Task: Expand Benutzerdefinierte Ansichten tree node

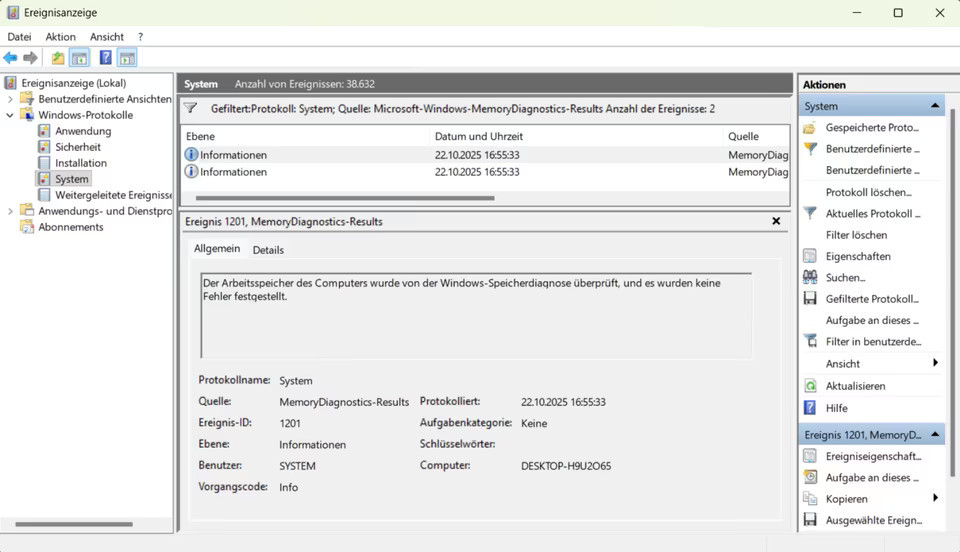Action: [11, 99]
